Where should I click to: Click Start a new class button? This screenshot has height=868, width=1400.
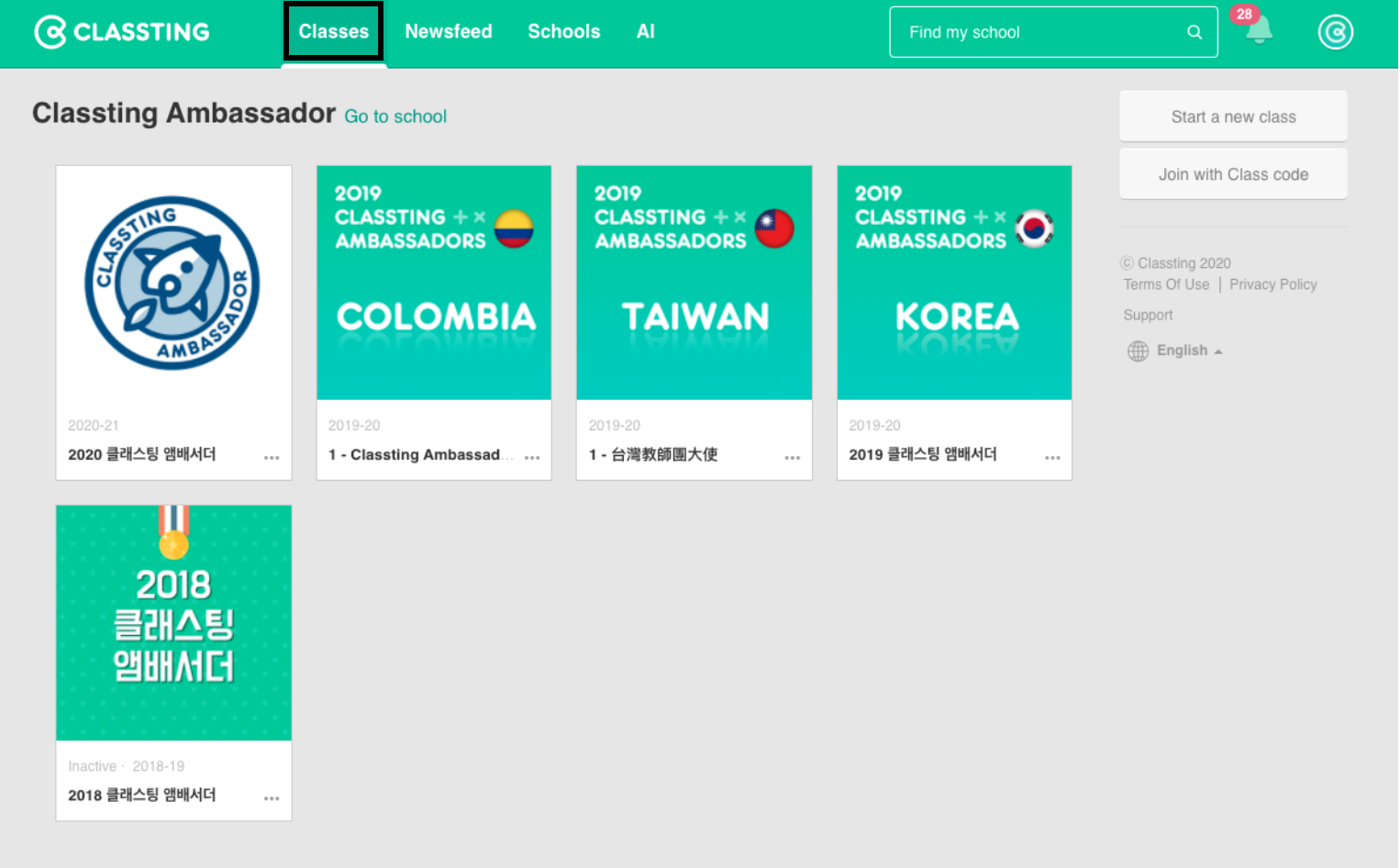[1233, 117]
